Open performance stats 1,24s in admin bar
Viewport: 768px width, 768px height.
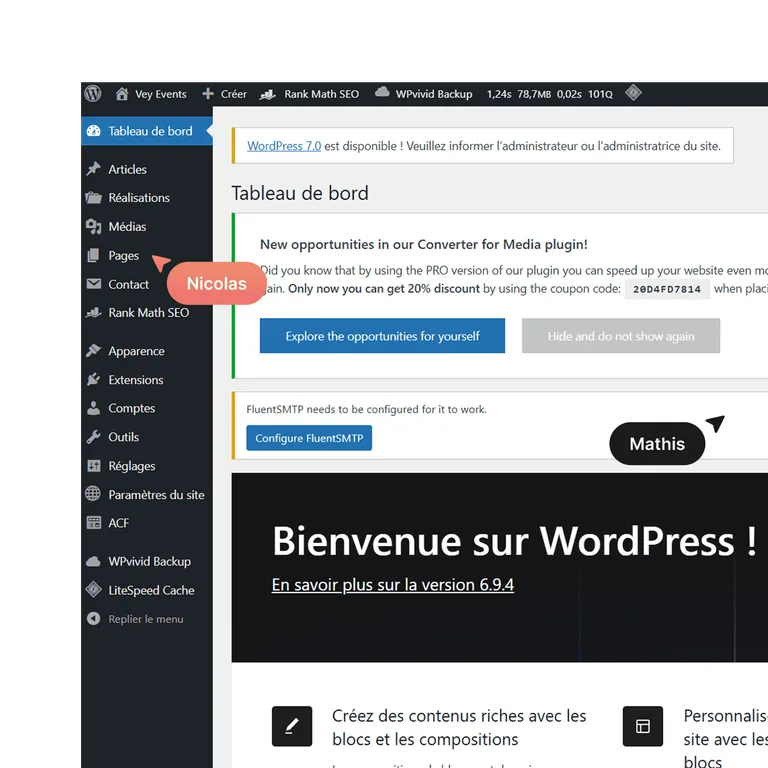click(550, 94)
